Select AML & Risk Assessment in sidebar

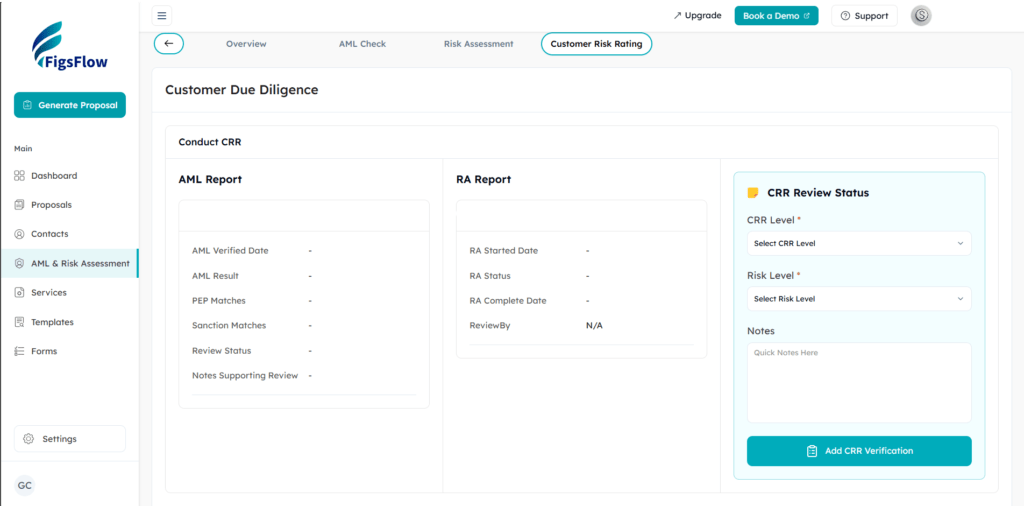pos(69,264)
